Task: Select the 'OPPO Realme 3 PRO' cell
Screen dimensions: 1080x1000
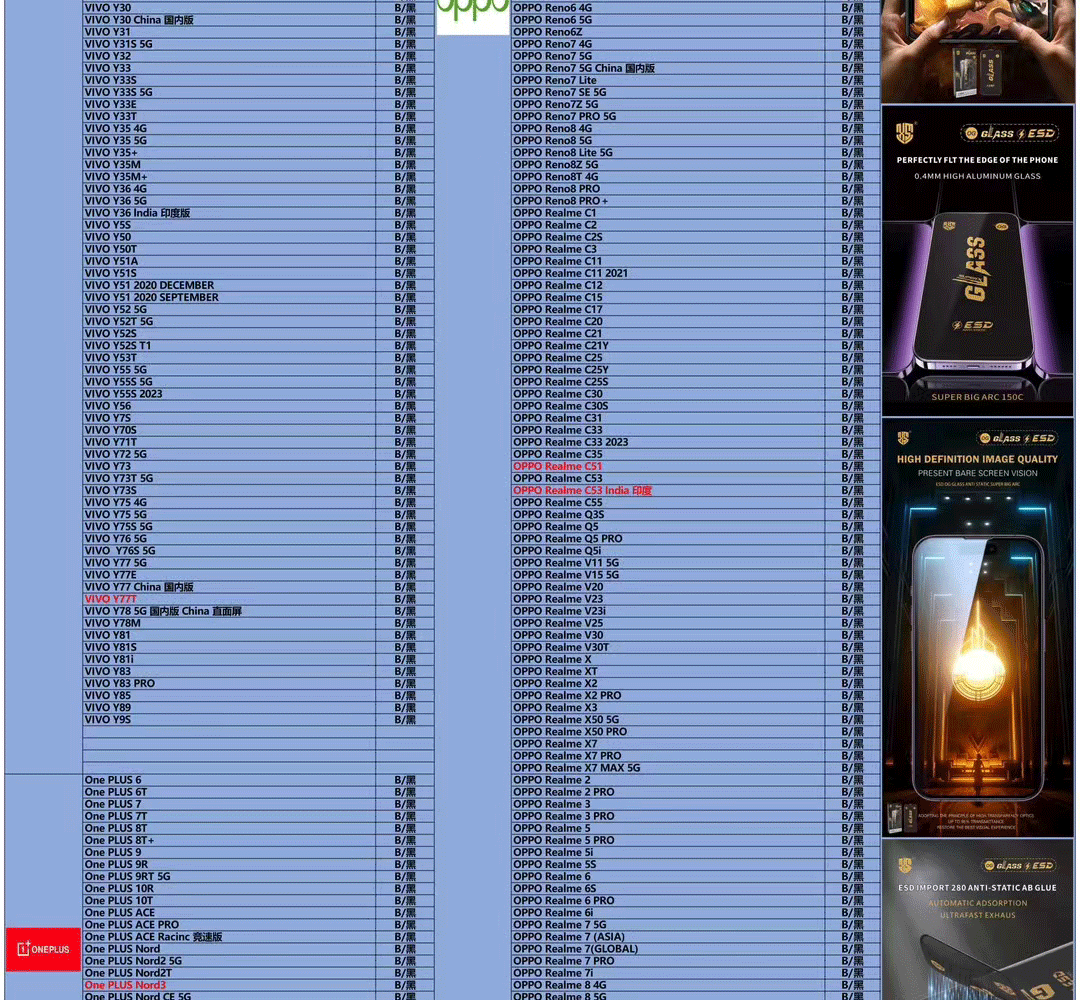Action: tap(668, 816)
